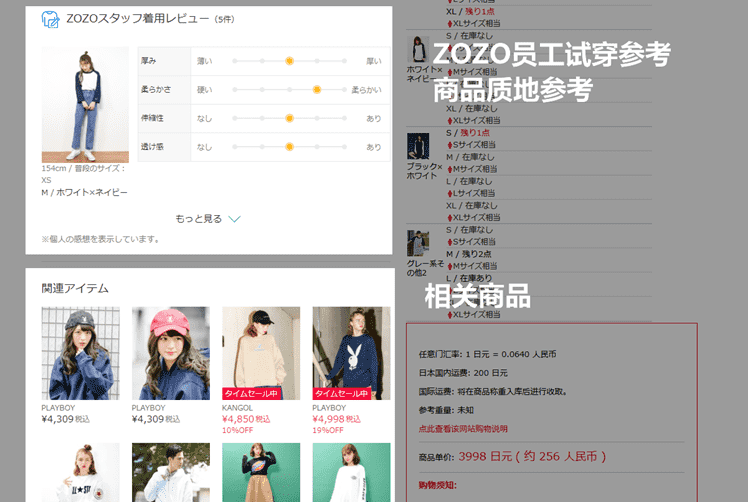Viewport: 748px width, 502px height.
Task: Click exchange rate line 1 日元 = 0.0640
Action: [488, 354]
